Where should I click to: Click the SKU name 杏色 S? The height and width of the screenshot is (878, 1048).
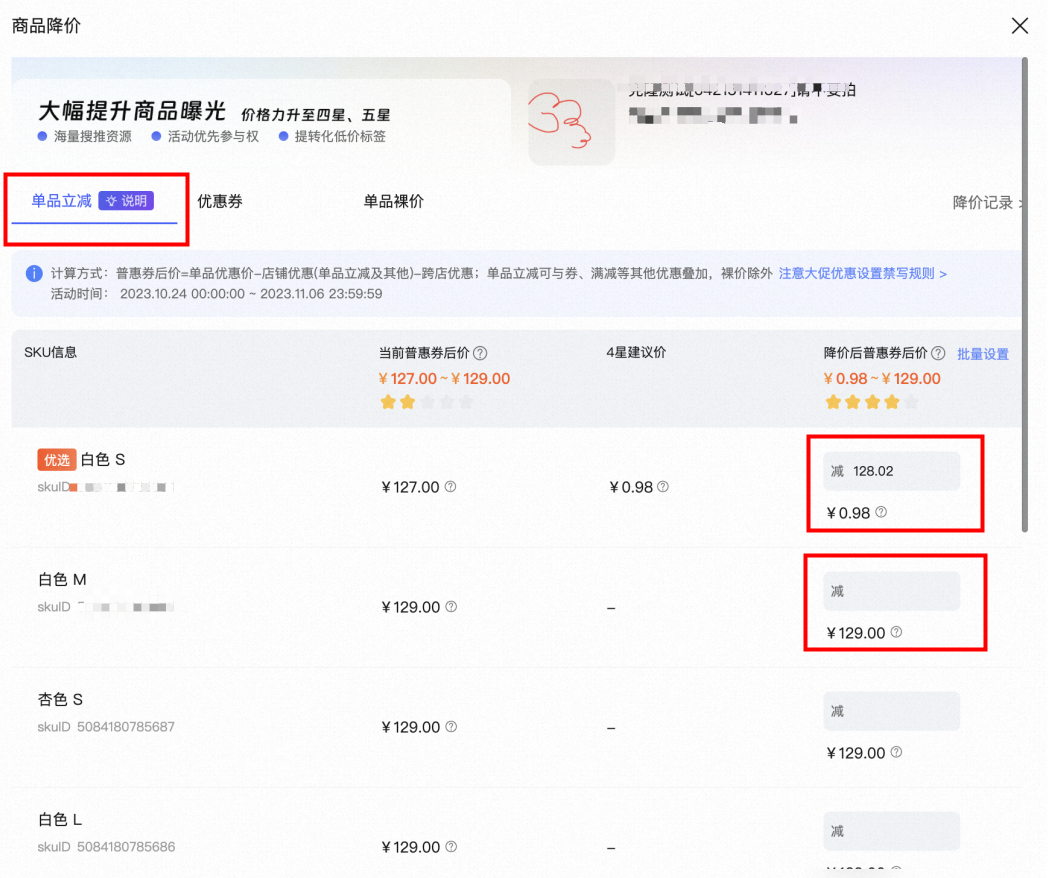point(60,700)
